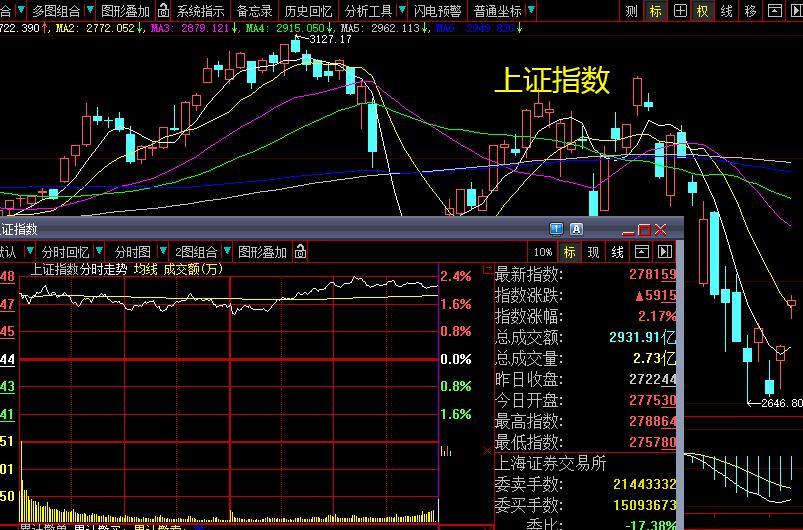Click the 线 line tool in main toolbar
The image size is (803, 530).
(726, 11)
